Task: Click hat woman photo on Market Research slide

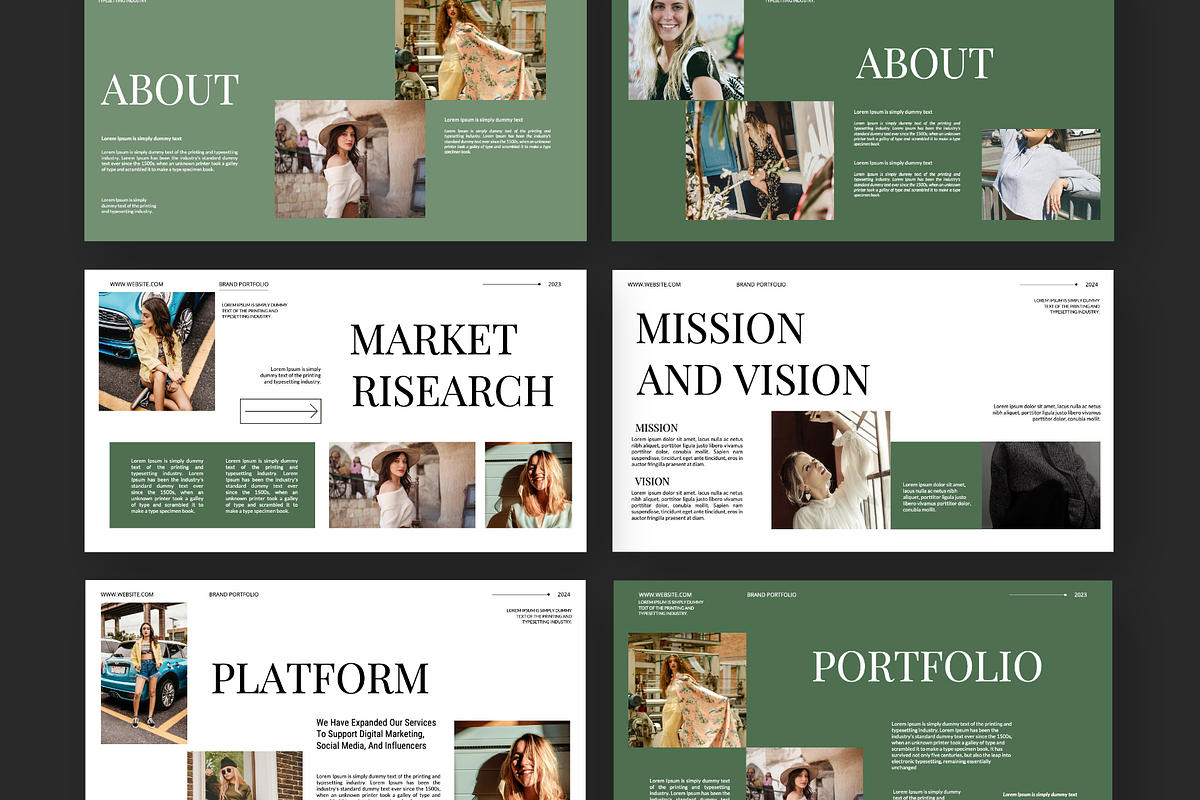Action: pos(402,485)
